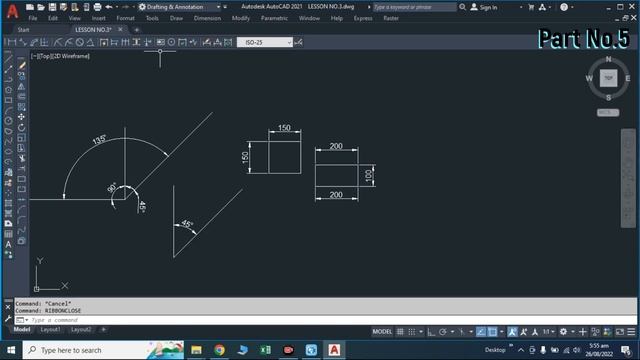
Task: Select the Rectangle draw tool
Action: pos(8,100)
